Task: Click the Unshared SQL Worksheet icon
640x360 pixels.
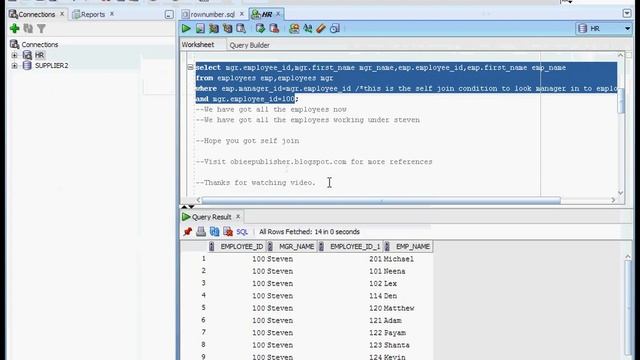Action: point(294,28)
